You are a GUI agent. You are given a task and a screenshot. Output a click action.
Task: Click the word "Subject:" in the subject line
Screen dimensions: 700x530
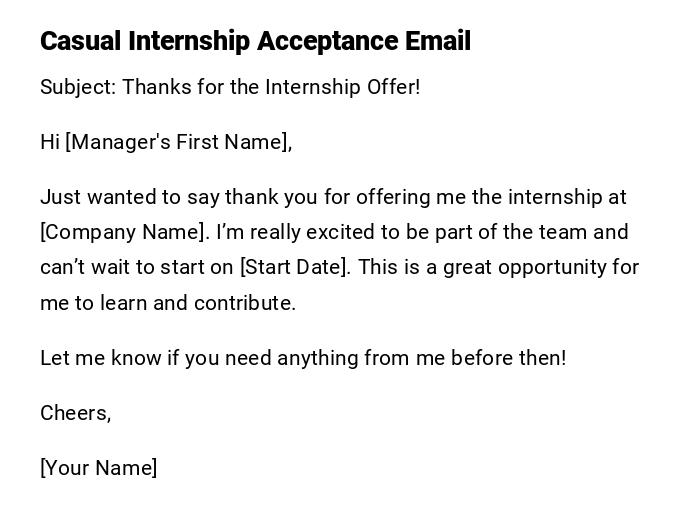coord(78,87)
